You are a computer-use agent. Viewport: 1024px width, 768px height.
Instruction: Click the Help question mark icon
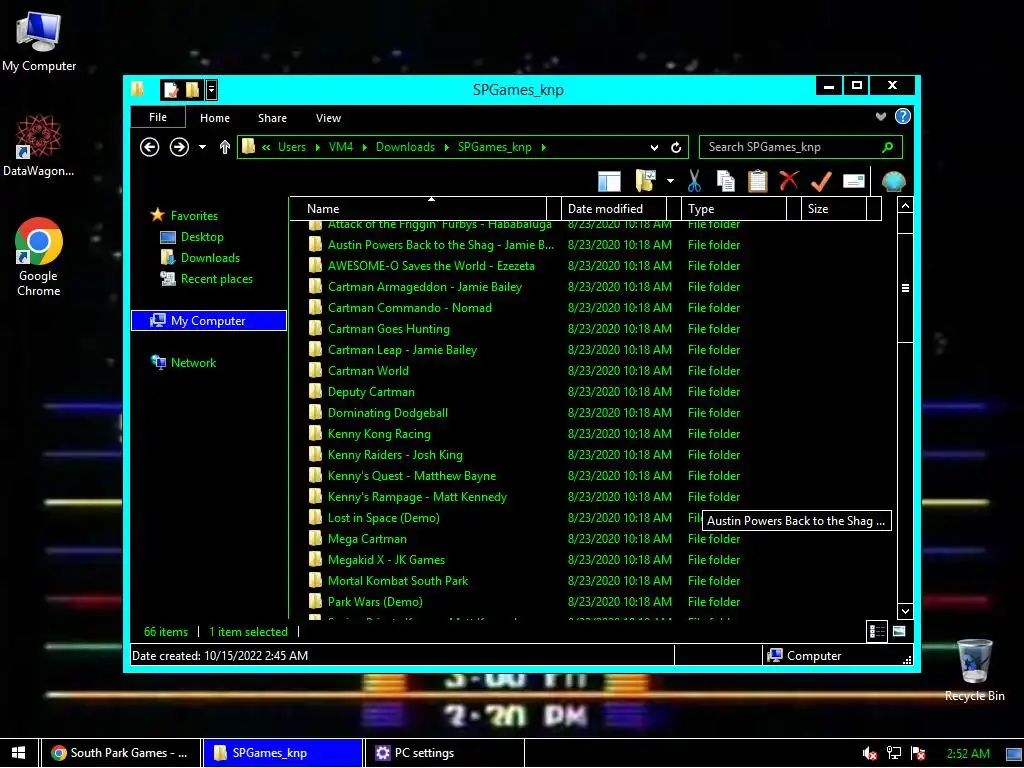point(903,116)
